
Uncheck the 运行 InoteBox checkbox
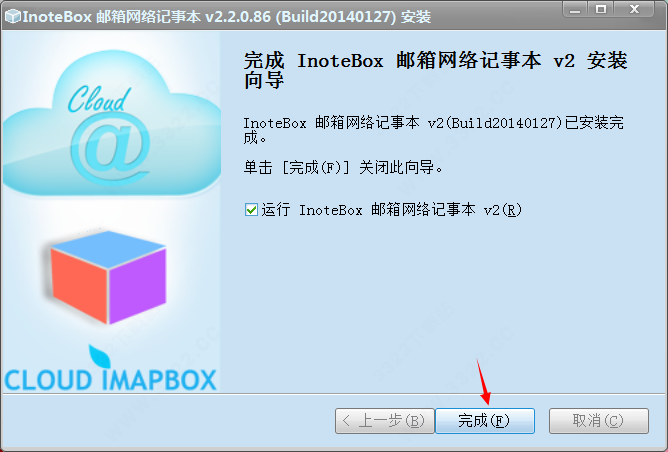tap(251, 210)
